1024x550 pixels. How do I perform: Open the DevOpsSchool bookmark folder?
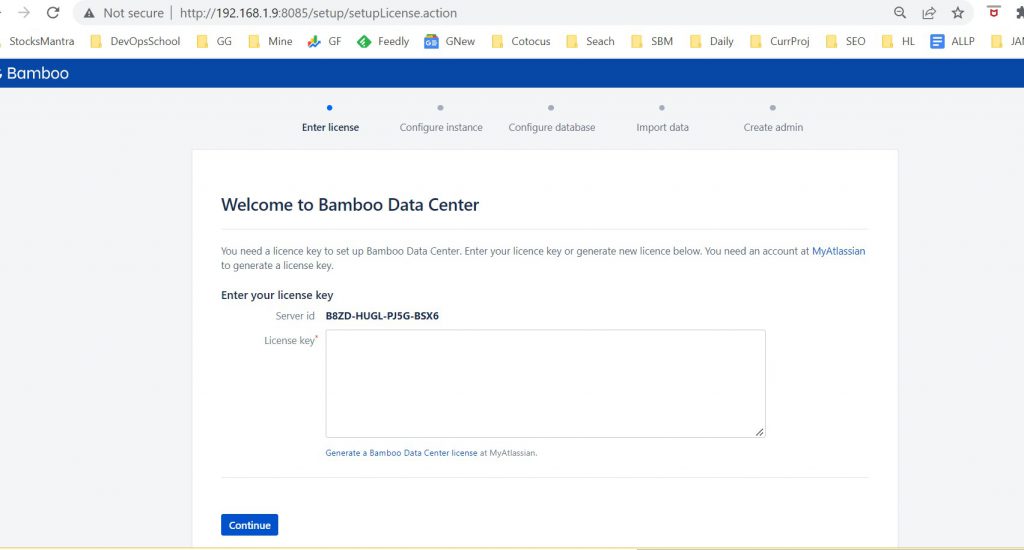[x=135, y=41]
